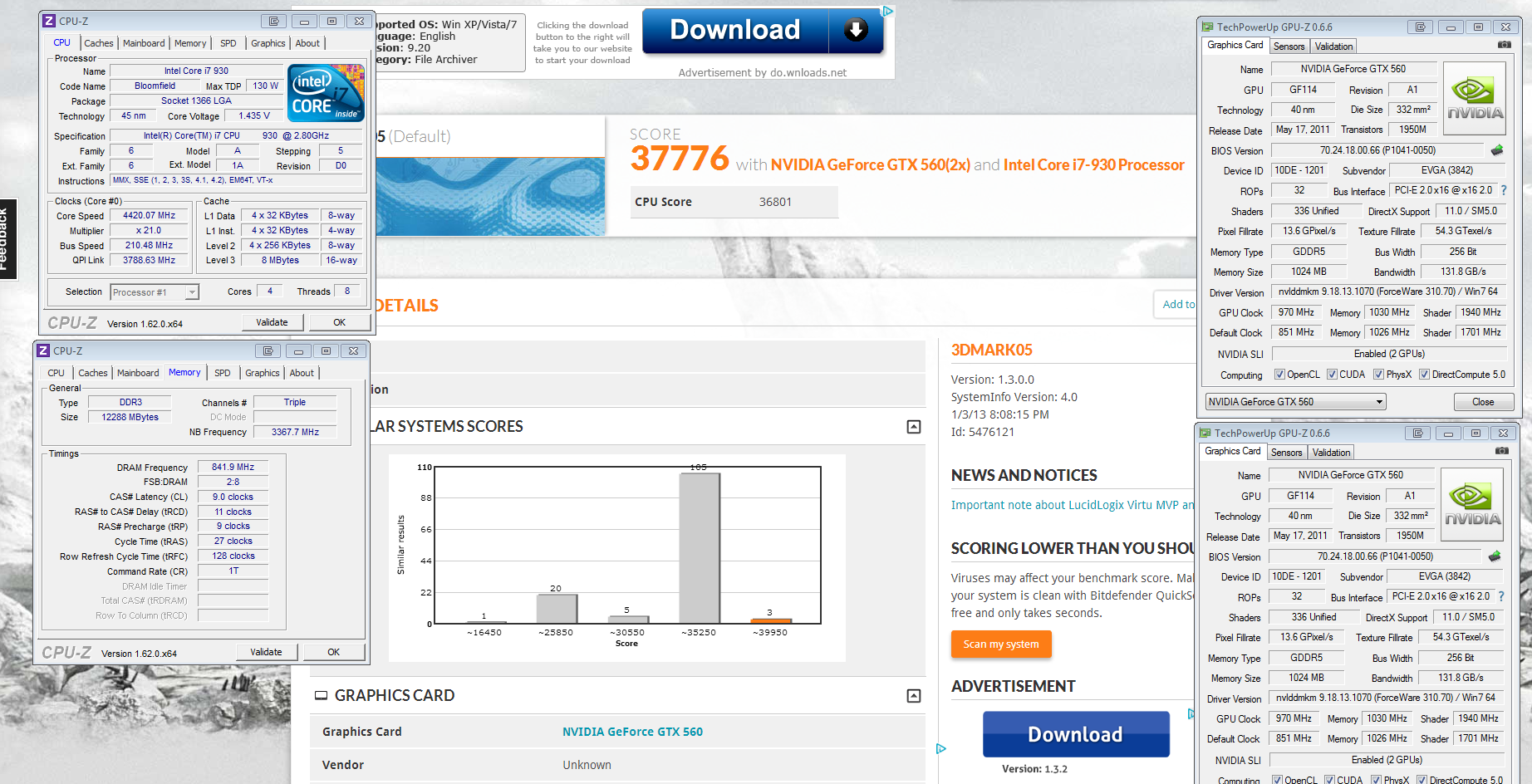Screen dimensions: 1532x784
Task: Click the Bus Interface question mark in the upper GPU-Z
Action: (x=1503, y=190)
